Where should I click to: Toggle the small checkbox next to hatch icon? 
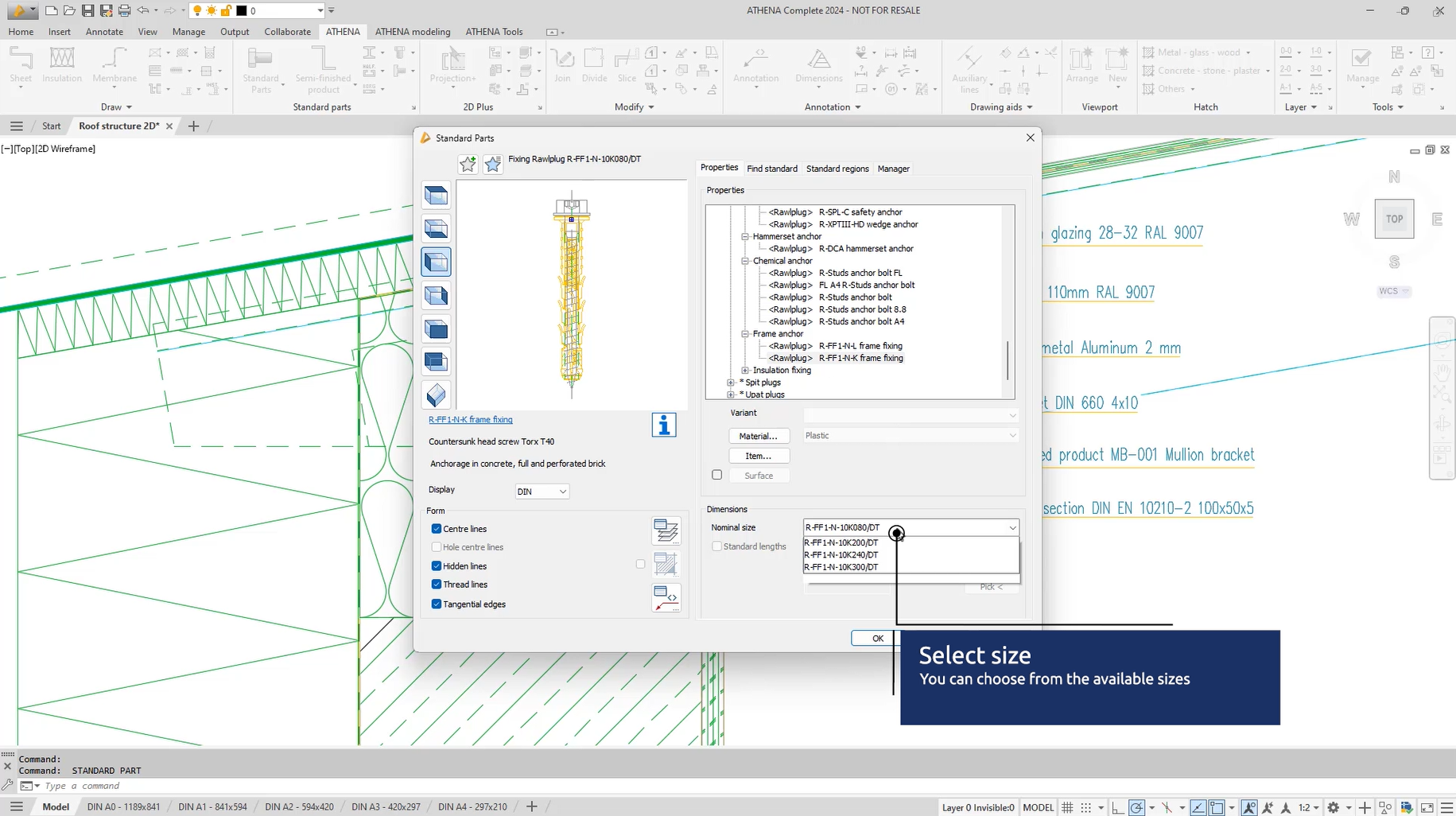pyautogui.click(x=640, y=564)
